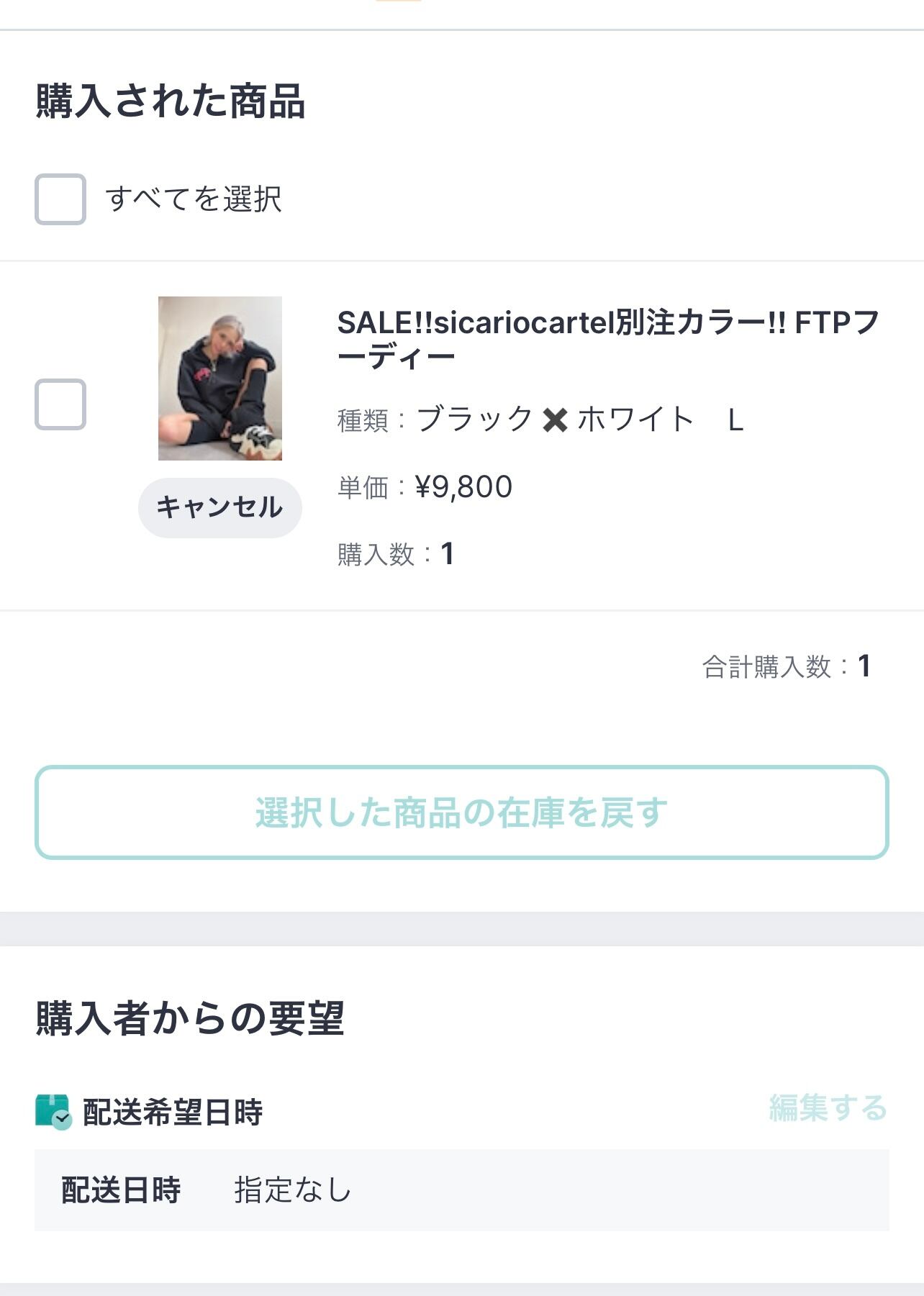Check the すべてを選択 checkbox

[x=60, y=199]
